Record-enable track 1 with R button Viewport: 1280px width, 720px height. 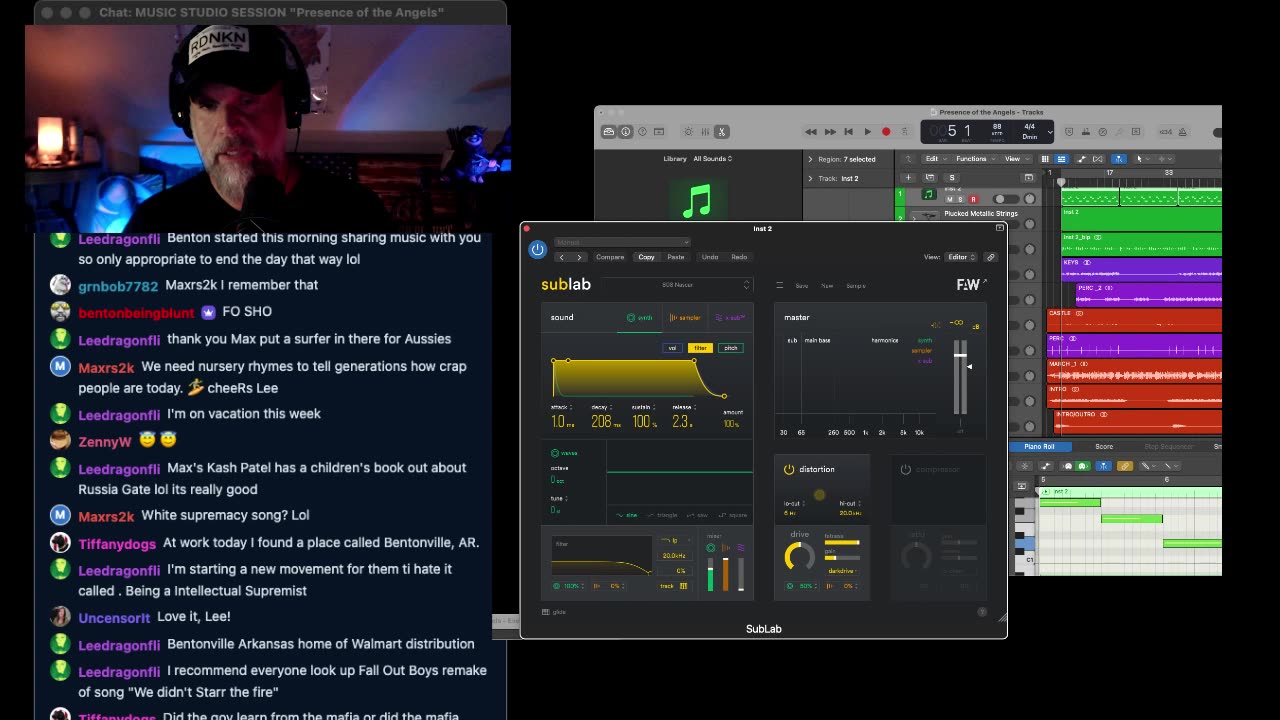click(x=973, y=199)
